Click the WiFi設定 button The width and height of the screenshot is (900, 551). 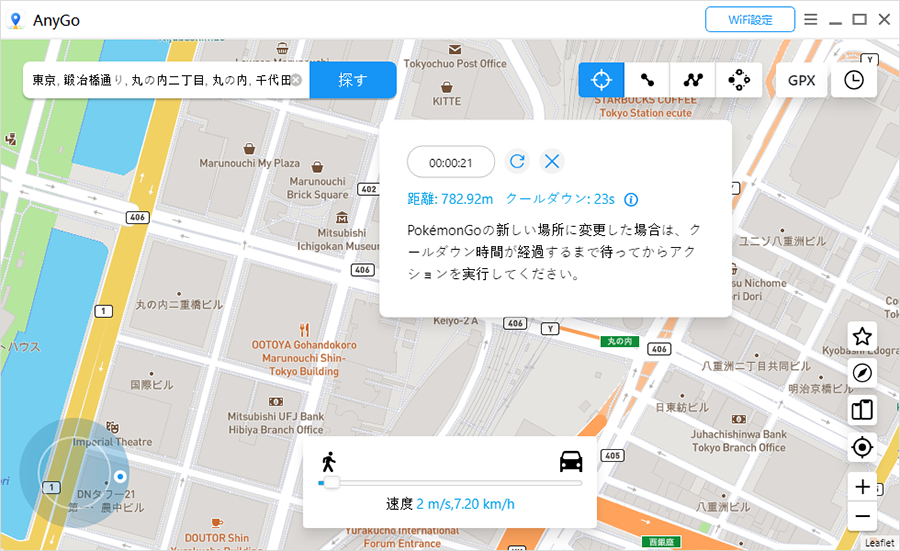(x=749, y=19)
